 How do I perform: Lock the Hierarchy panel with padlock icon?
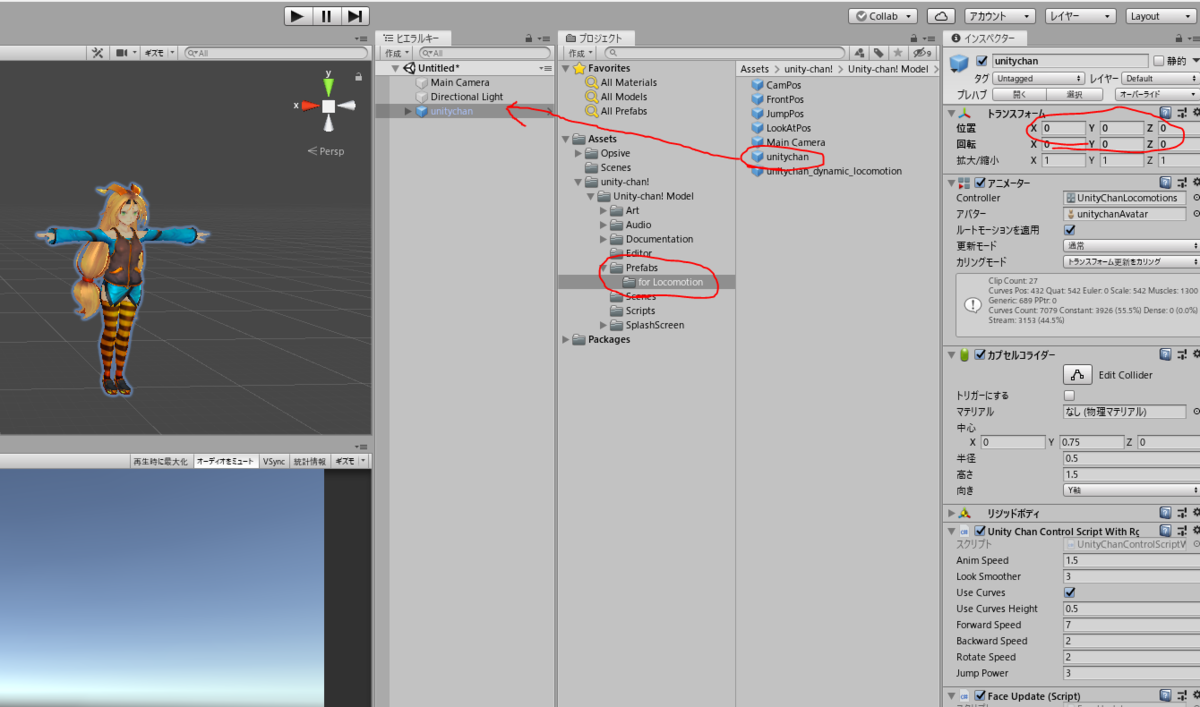pos(528,38)
